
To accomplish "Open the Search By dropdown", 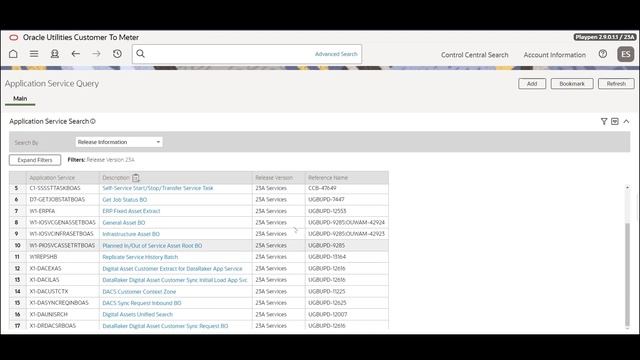I will tap(119, 142).
